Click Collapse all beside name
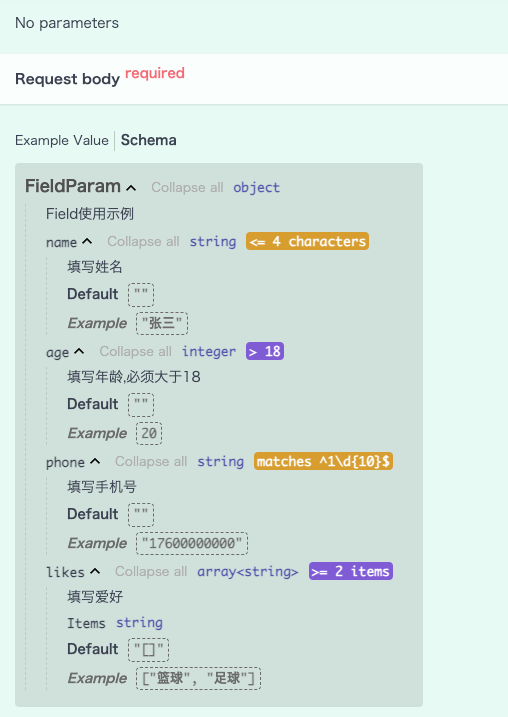This screenshot has height=717, width=508. (x=143, y=241)
